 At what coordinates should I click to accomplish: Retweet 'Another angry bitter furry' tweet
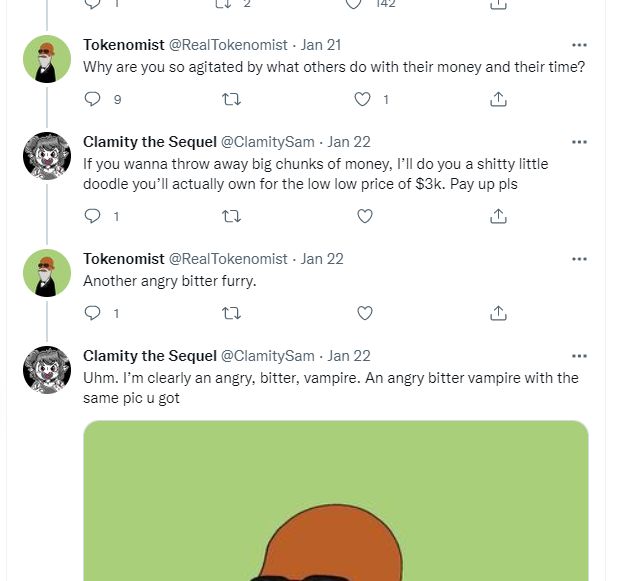click(230, 313)
